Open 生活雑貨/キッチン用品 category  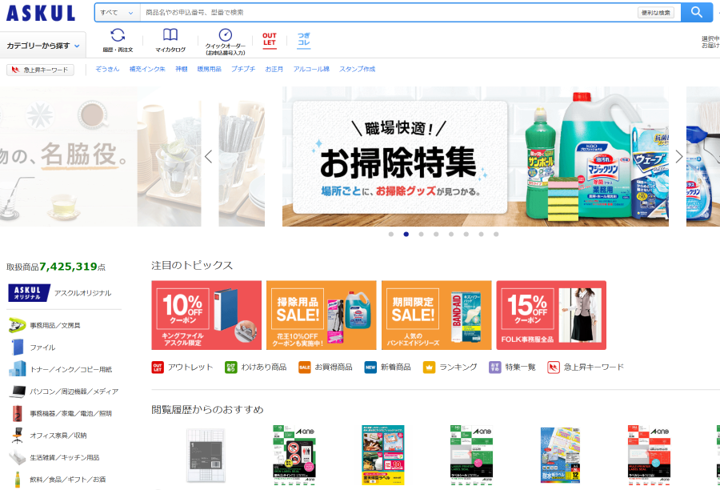(x=55, y=457)
